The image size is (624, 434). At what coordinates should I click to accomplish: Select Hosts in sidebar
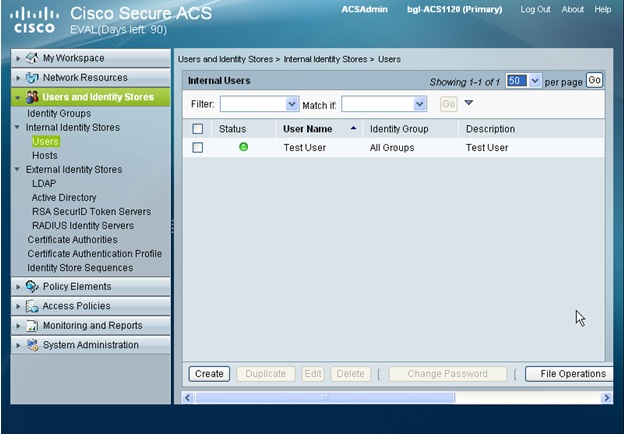click(x=45, y=155)
